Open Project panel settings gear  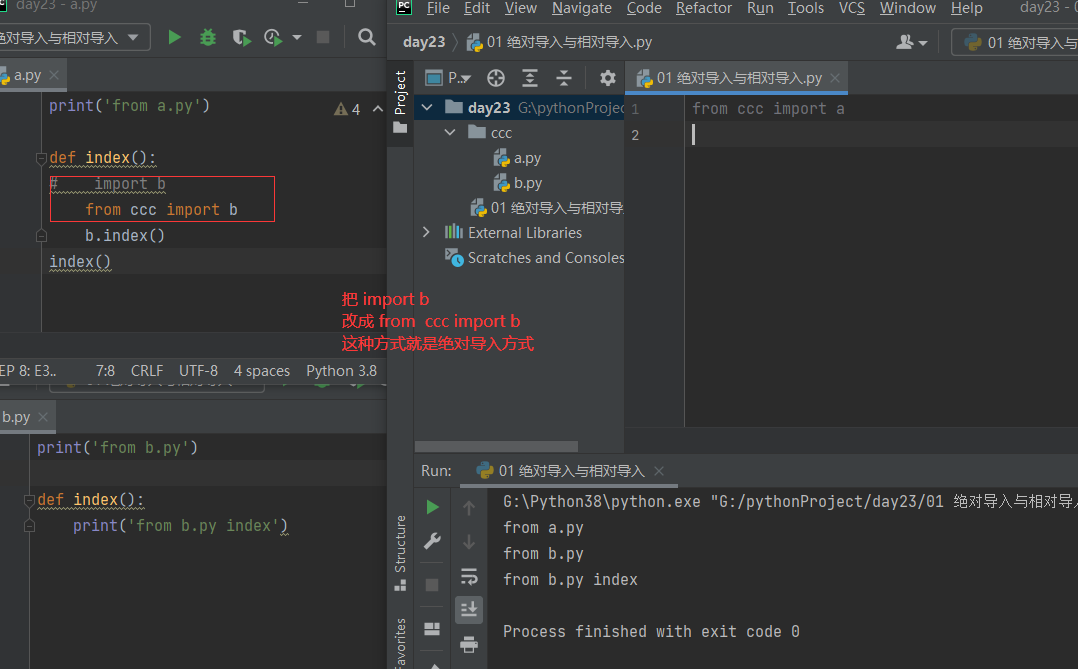pos(608,78)
